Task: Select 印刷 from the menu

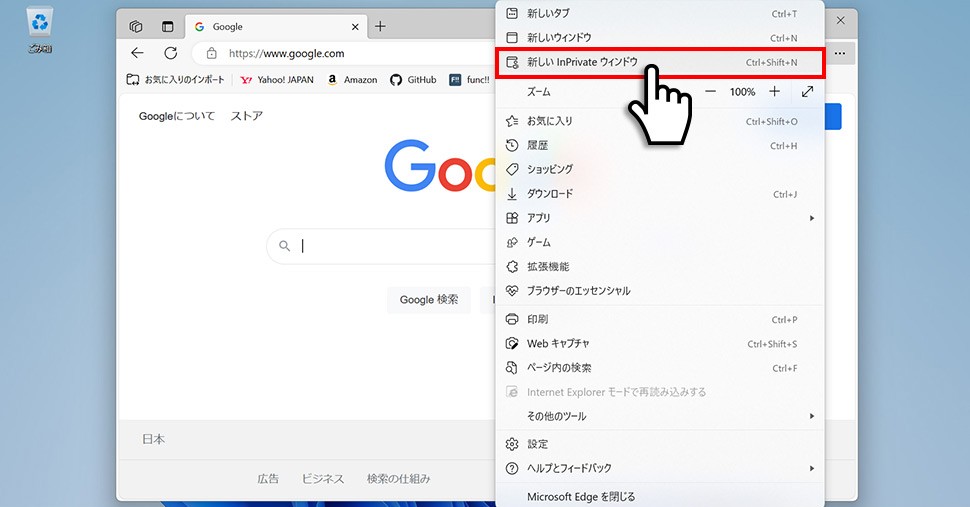Action: pos(660,320)
